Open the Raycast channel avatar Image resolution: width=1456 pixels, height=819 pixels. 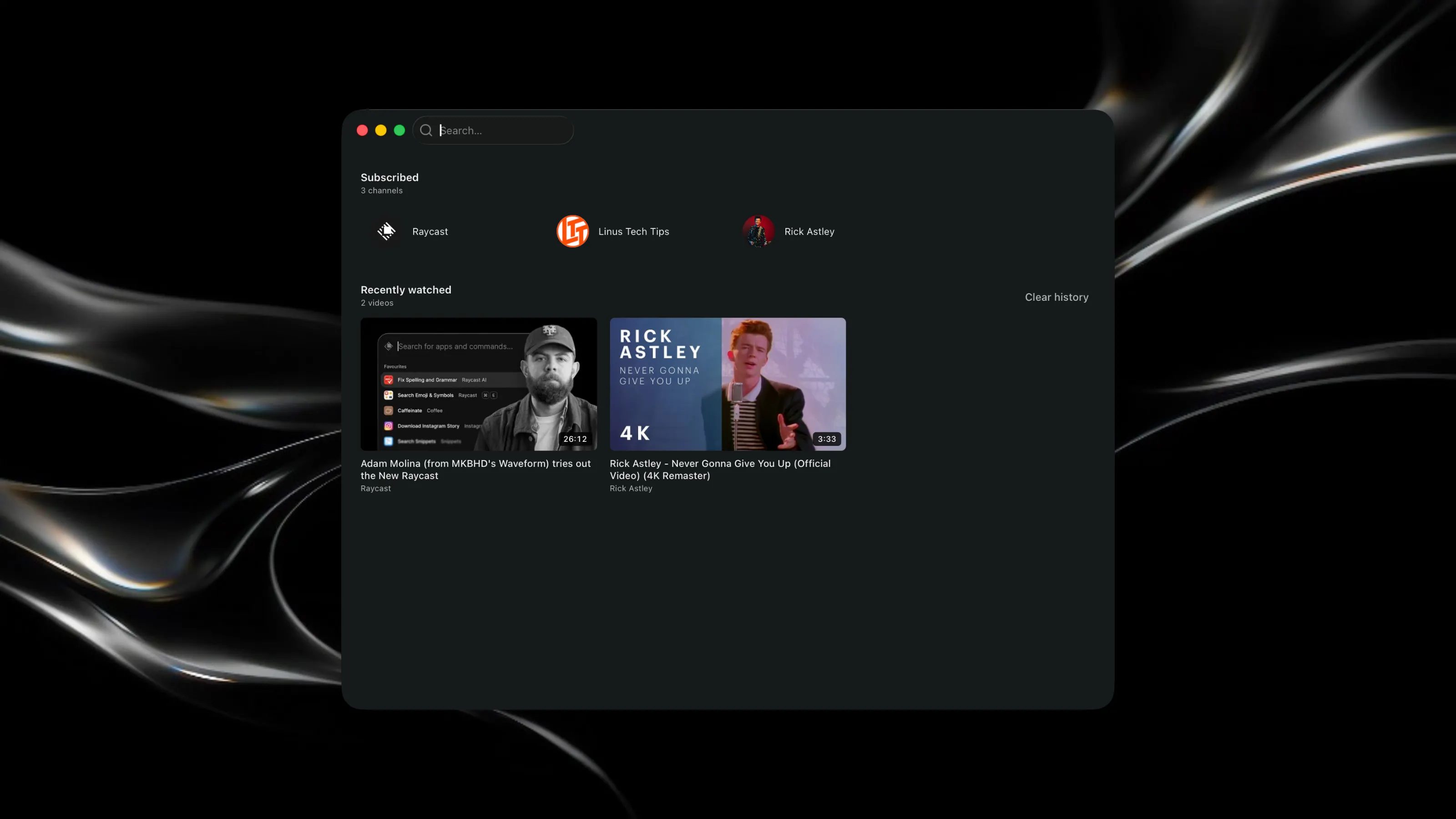pos(387,231)
